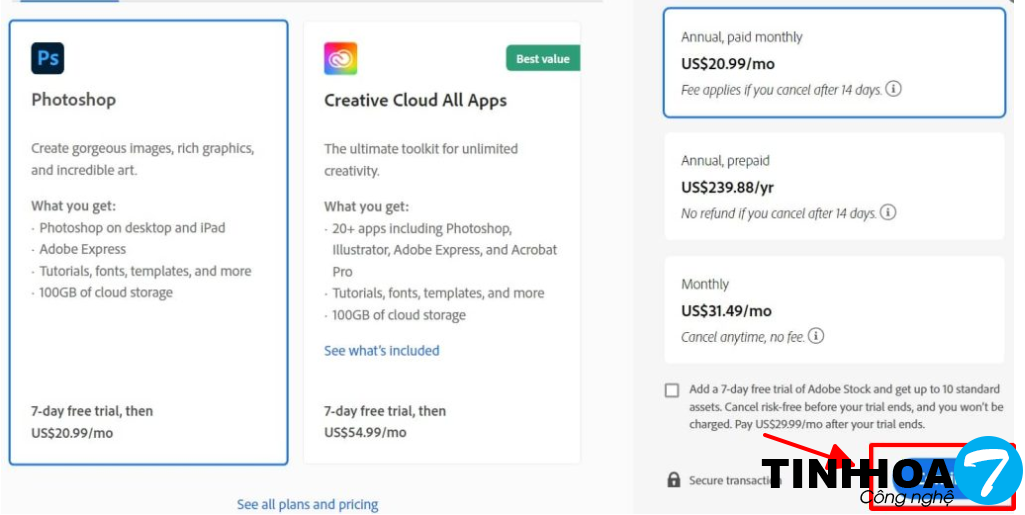The image size is (1025, 515).
Task: Open info icon beside 'Fee applies if you cancel'
Action: (x=893, y=89)
